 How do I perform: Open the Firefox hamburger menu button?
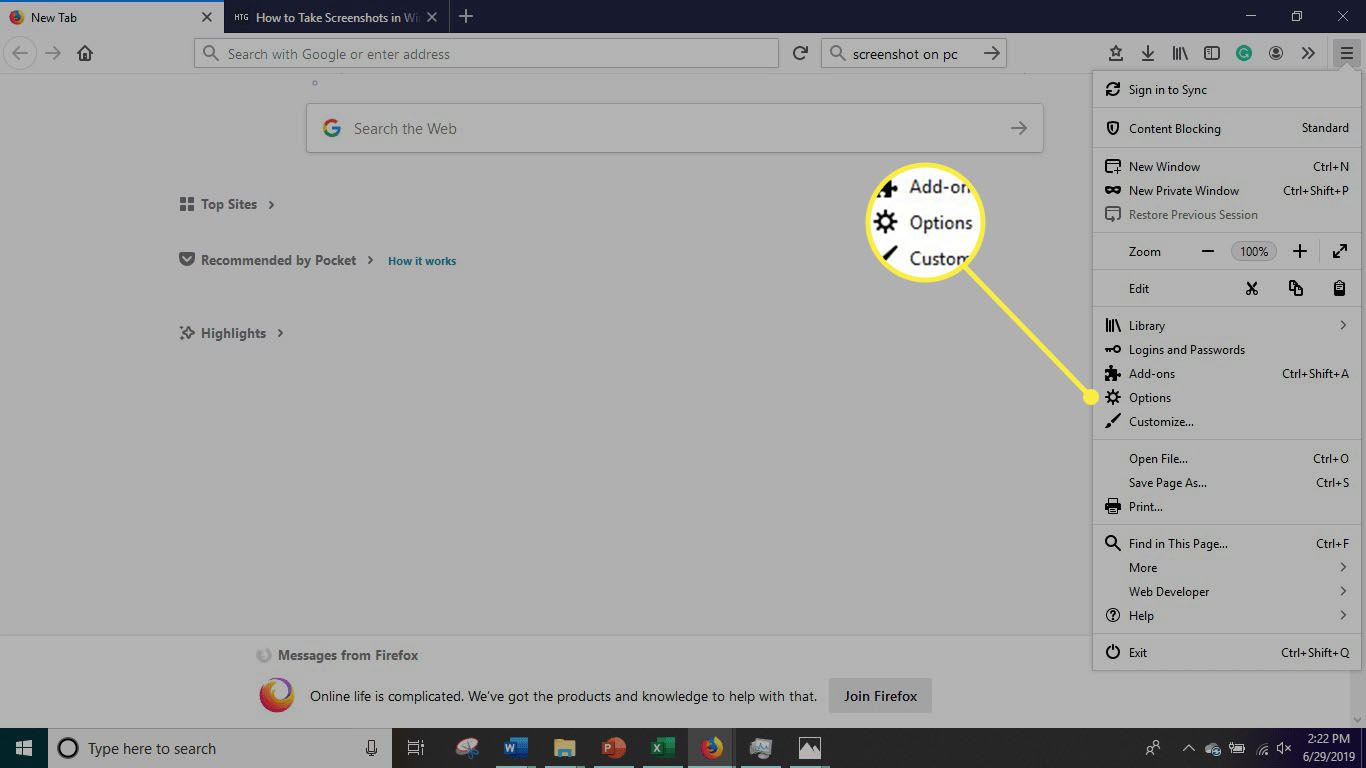coord(1346,54)
